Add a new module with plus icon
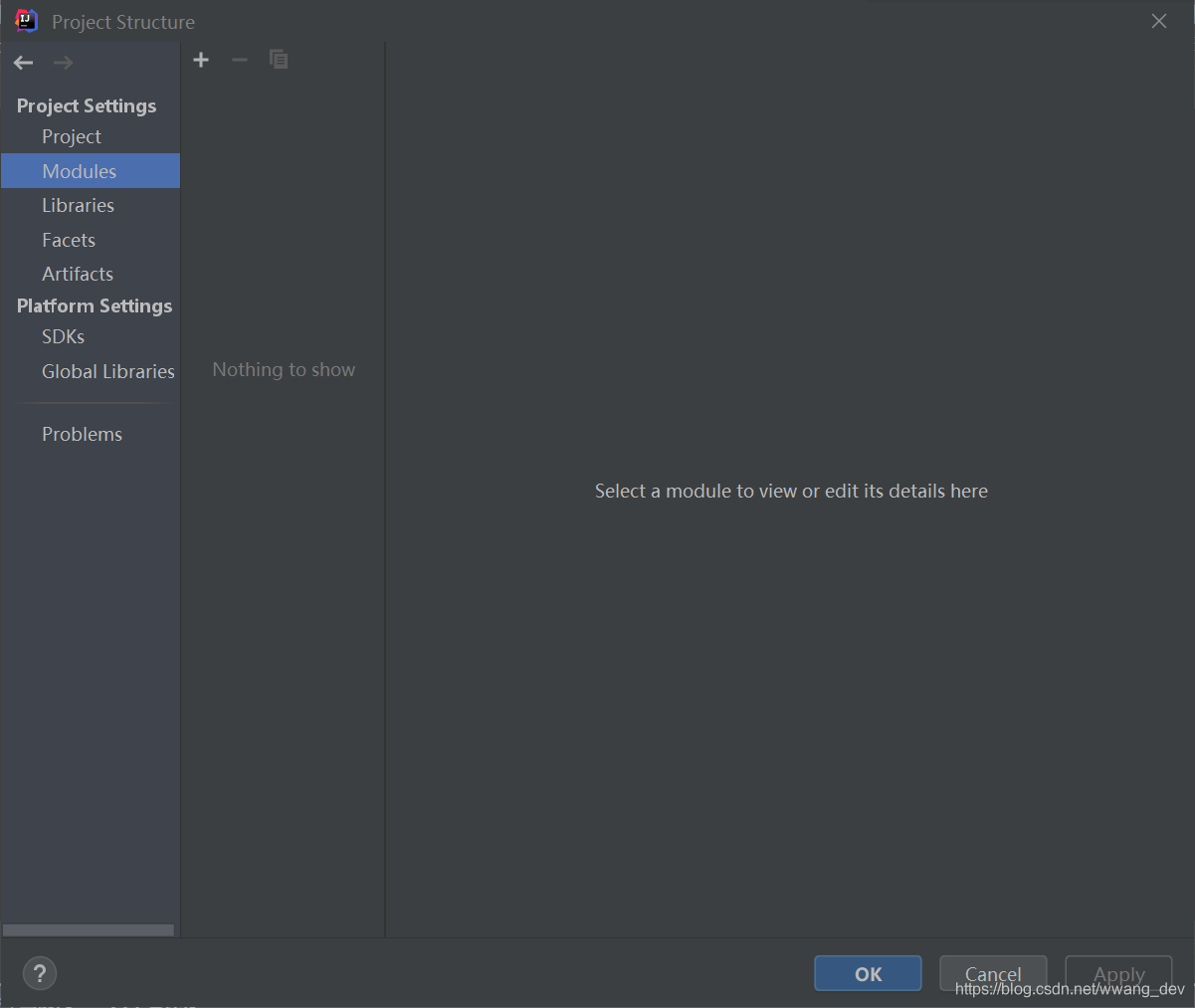Screen dimensions: 1195x1008 pyautogui.click(x=201, y=60)
